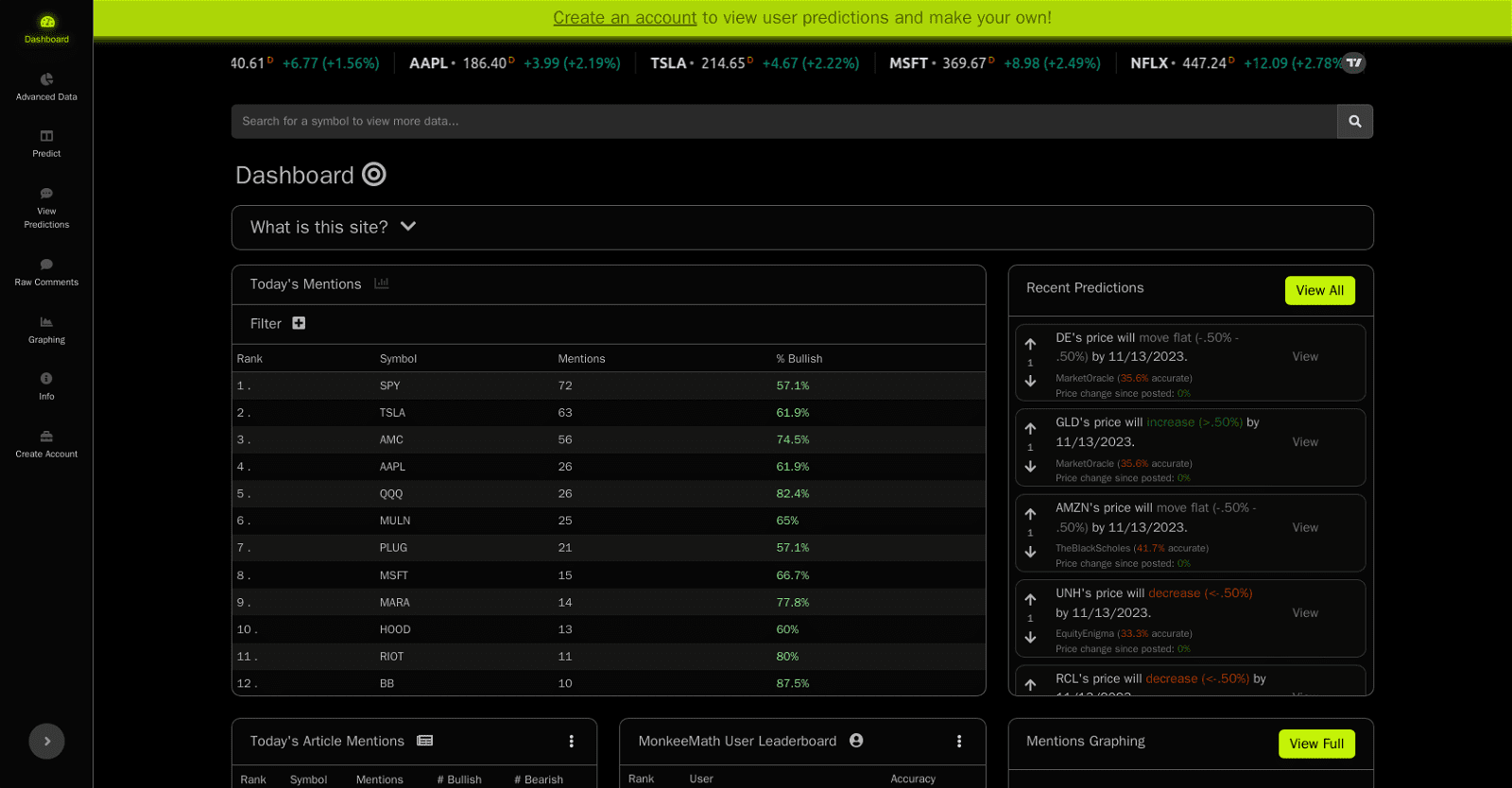
Task: Downvote the AMZN price prediction
Action: (1030, 552)
